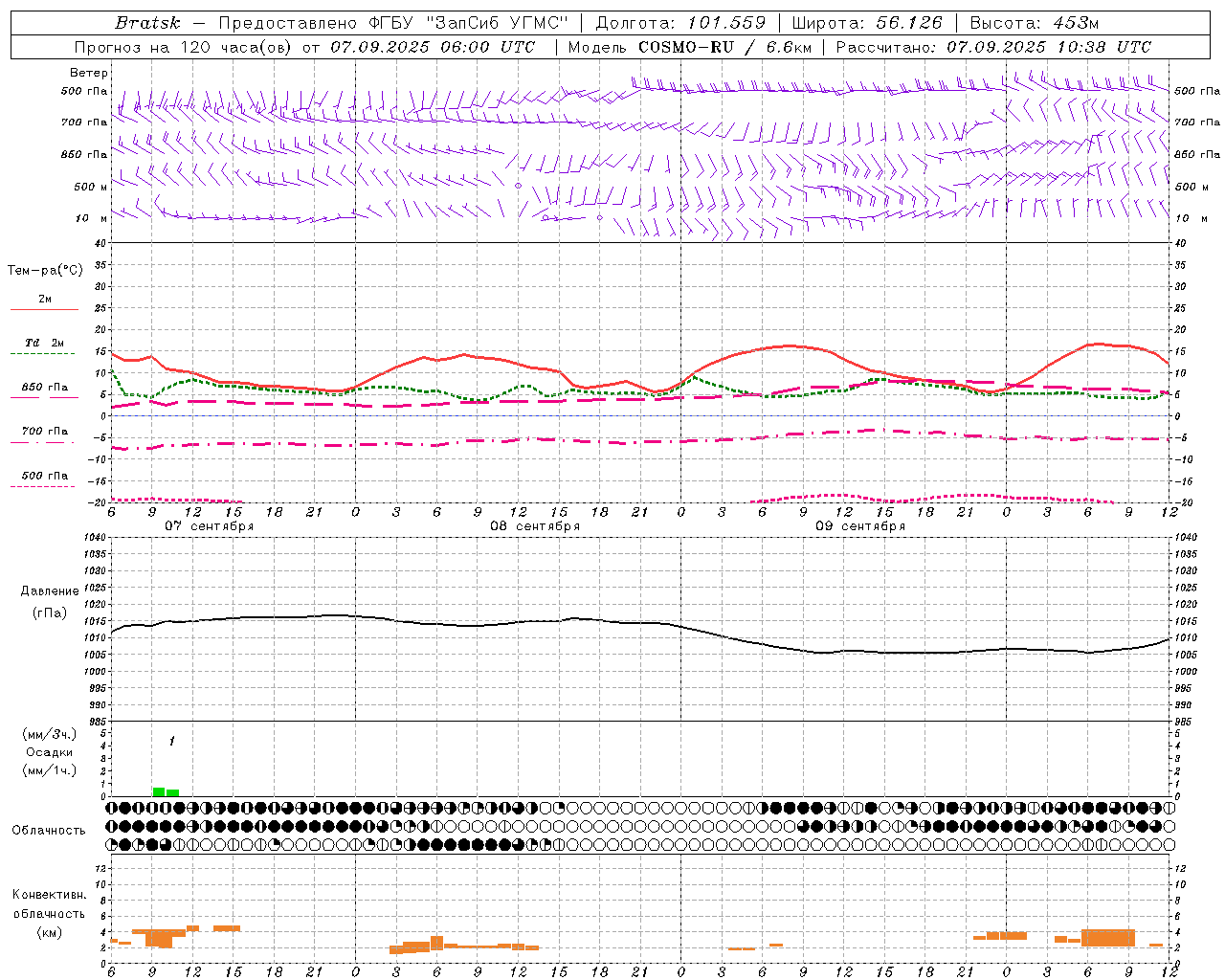Image resolution: width=1225 pixels, height=980 pixels.
Task: Click the left '850 гПа' wind level label
Action: [84, 154]
